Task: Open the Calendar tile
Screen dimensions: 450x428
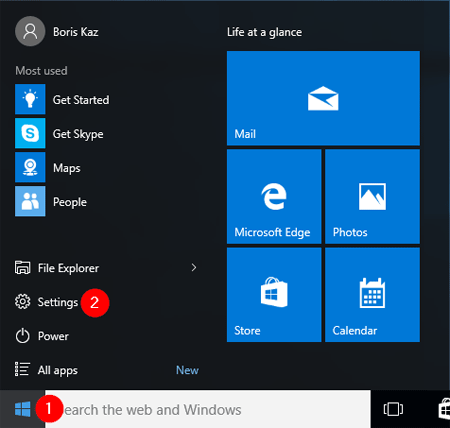Action: (x=372, y=295)
